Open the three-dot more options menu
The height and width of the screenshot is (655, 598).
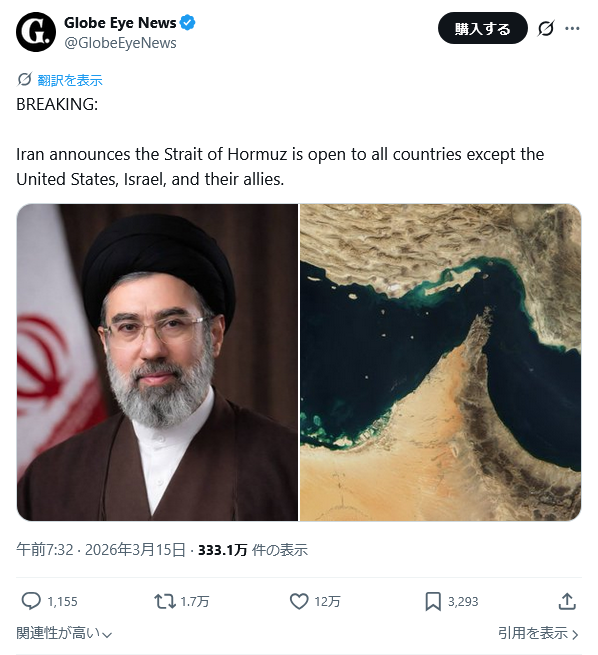572,28
